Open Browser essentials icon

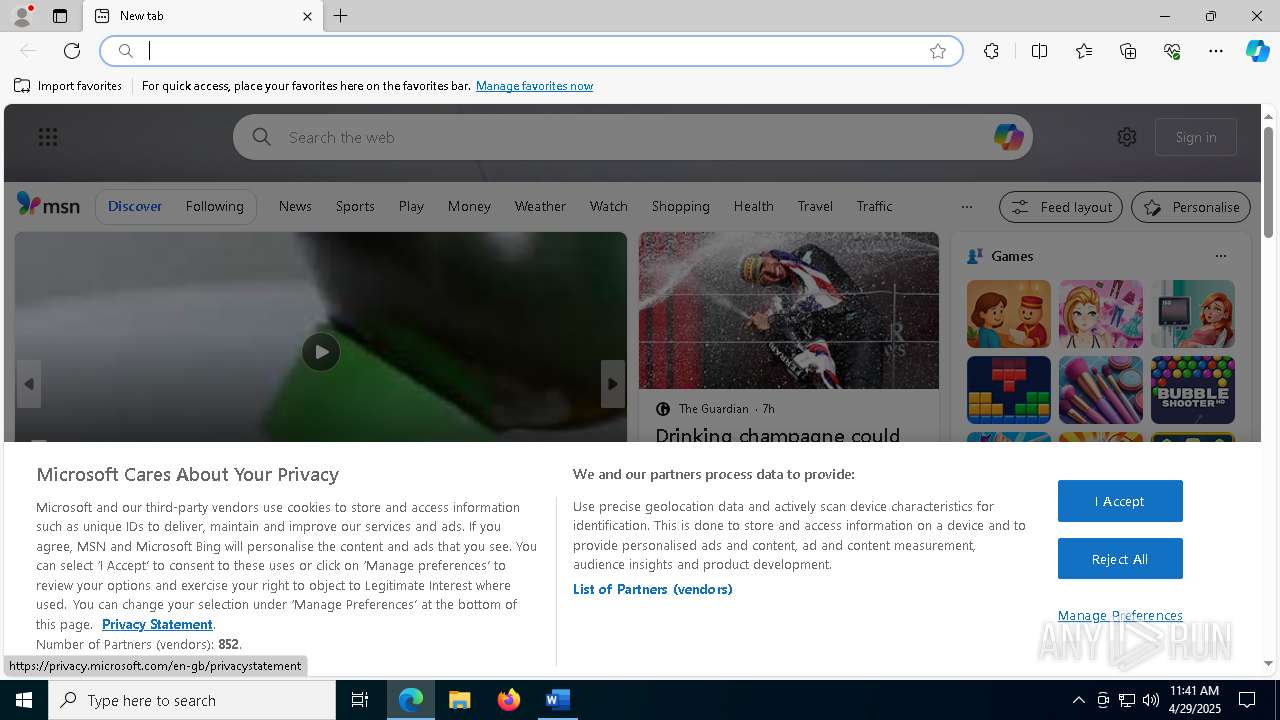[x=1172, y=51]
